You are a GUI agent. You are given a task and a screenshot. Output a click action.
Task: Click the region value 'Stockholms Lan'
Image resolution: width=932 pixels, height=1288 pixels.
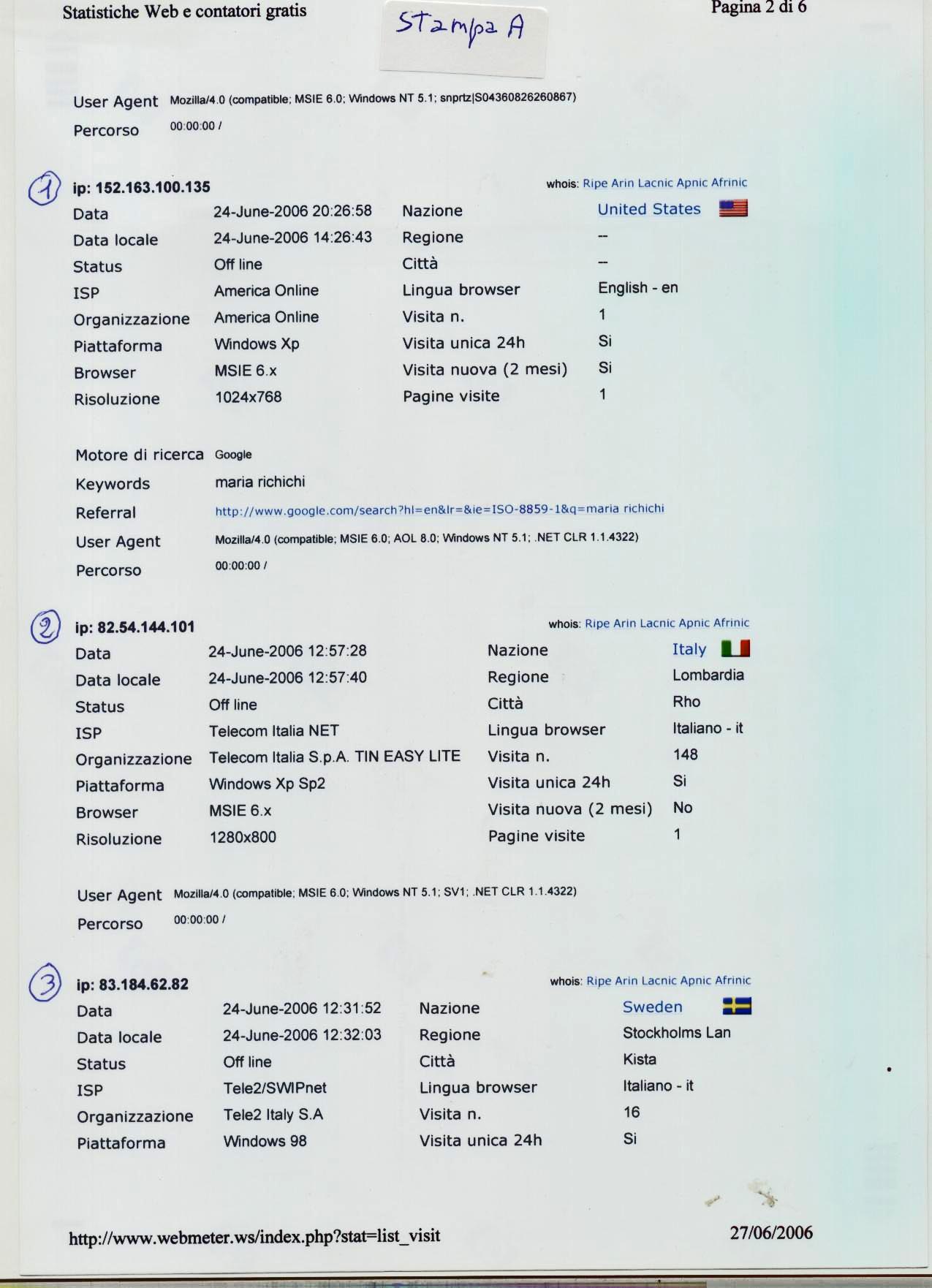tap(676, 1033)
